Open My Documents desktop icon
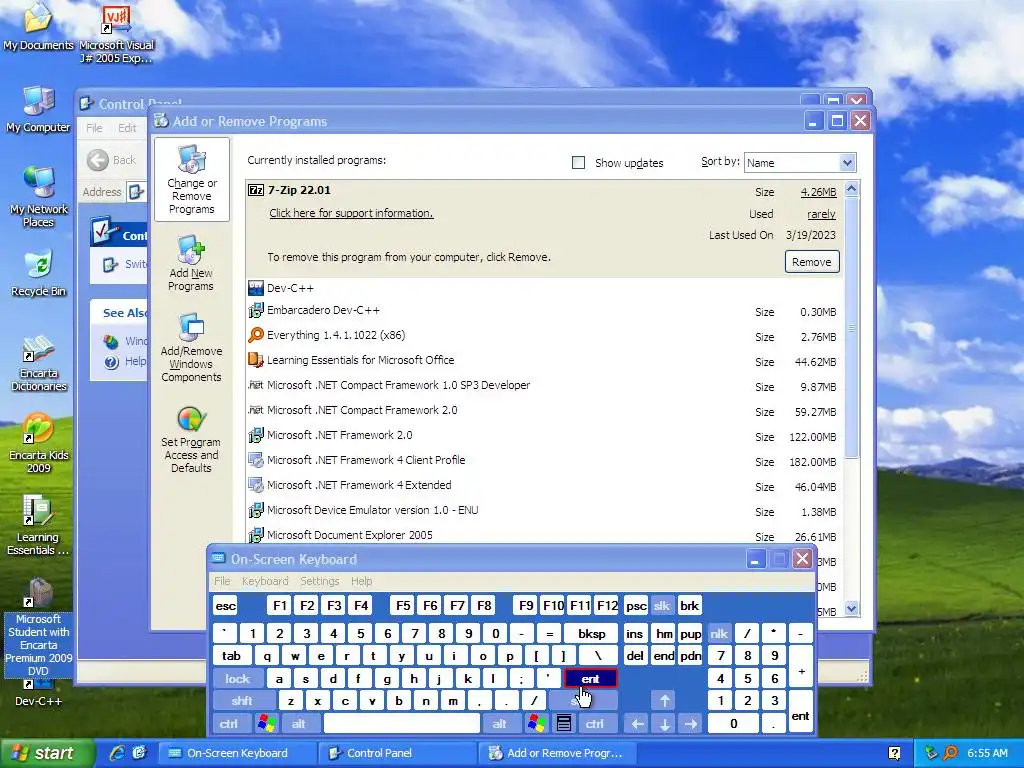This screenshot has width=1024, height=768. pos(38,26)
